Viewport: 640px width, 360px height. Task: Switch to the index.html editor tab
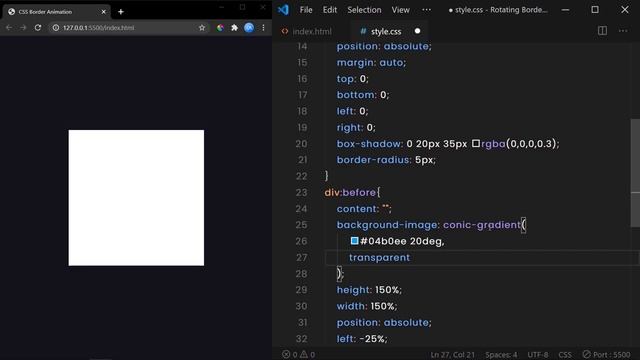(x=307, y=31)
